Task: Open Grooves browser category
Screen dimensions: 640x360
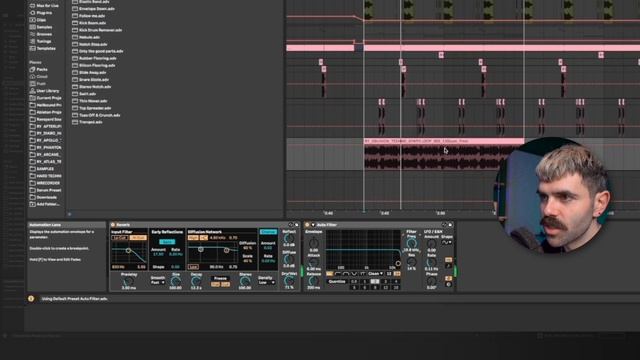Action: pyautogui.click(x=41, y=34)
